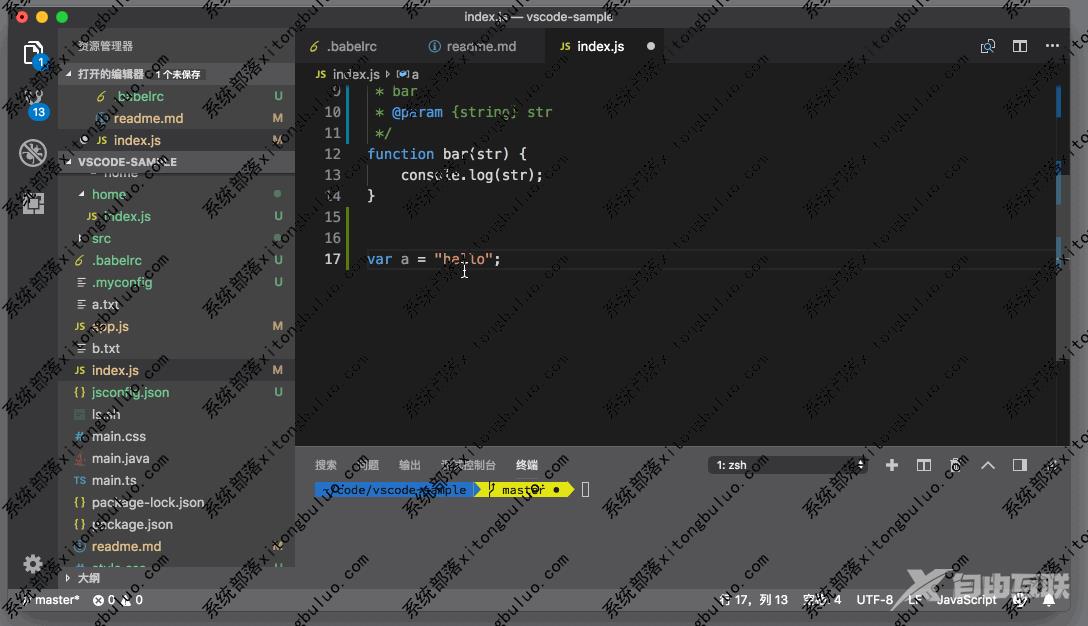Viewport: 1088px width, 626px height.
Task: Open .myconfig file in explorer
Action: tap(176, 282)
